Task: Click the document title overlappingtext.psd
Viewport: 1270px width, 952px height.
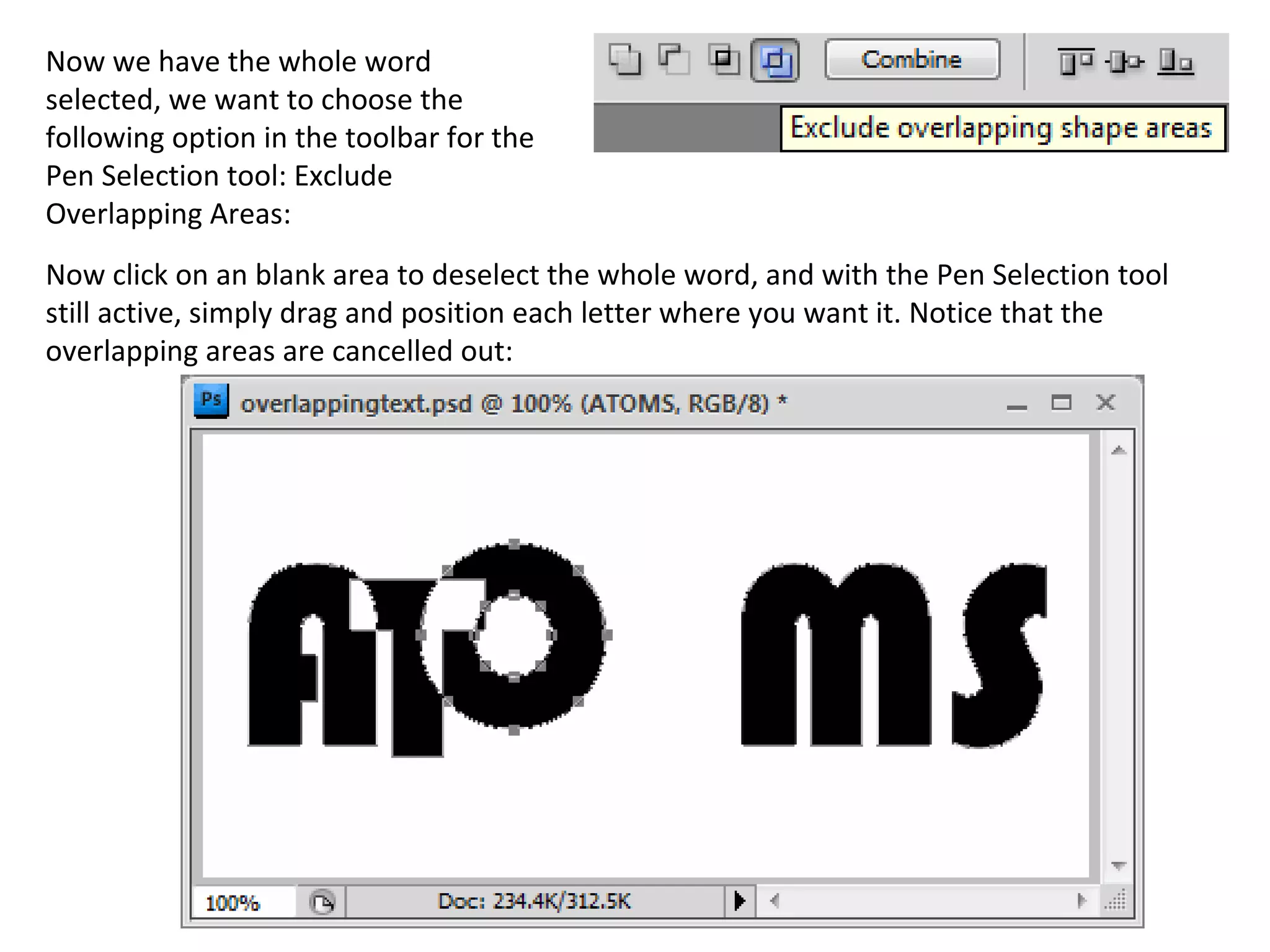Action: click(x=356, y=403)
